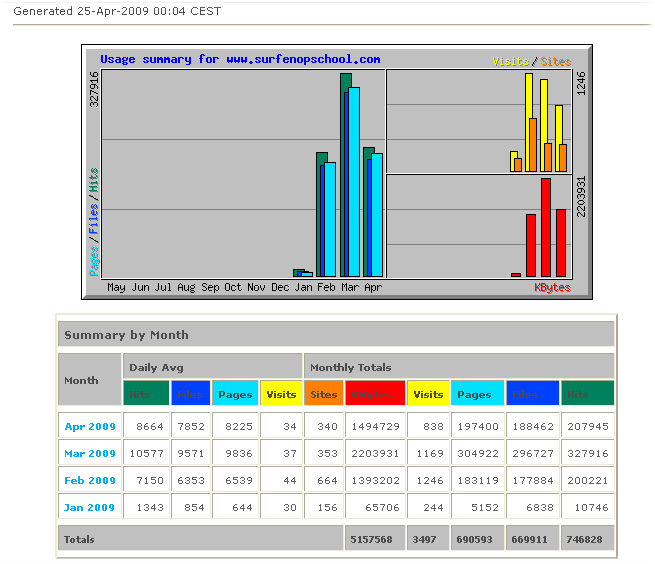Click the tallest red KBytes bar in chart
The image size is (655, 564).
tap(546, 227)
